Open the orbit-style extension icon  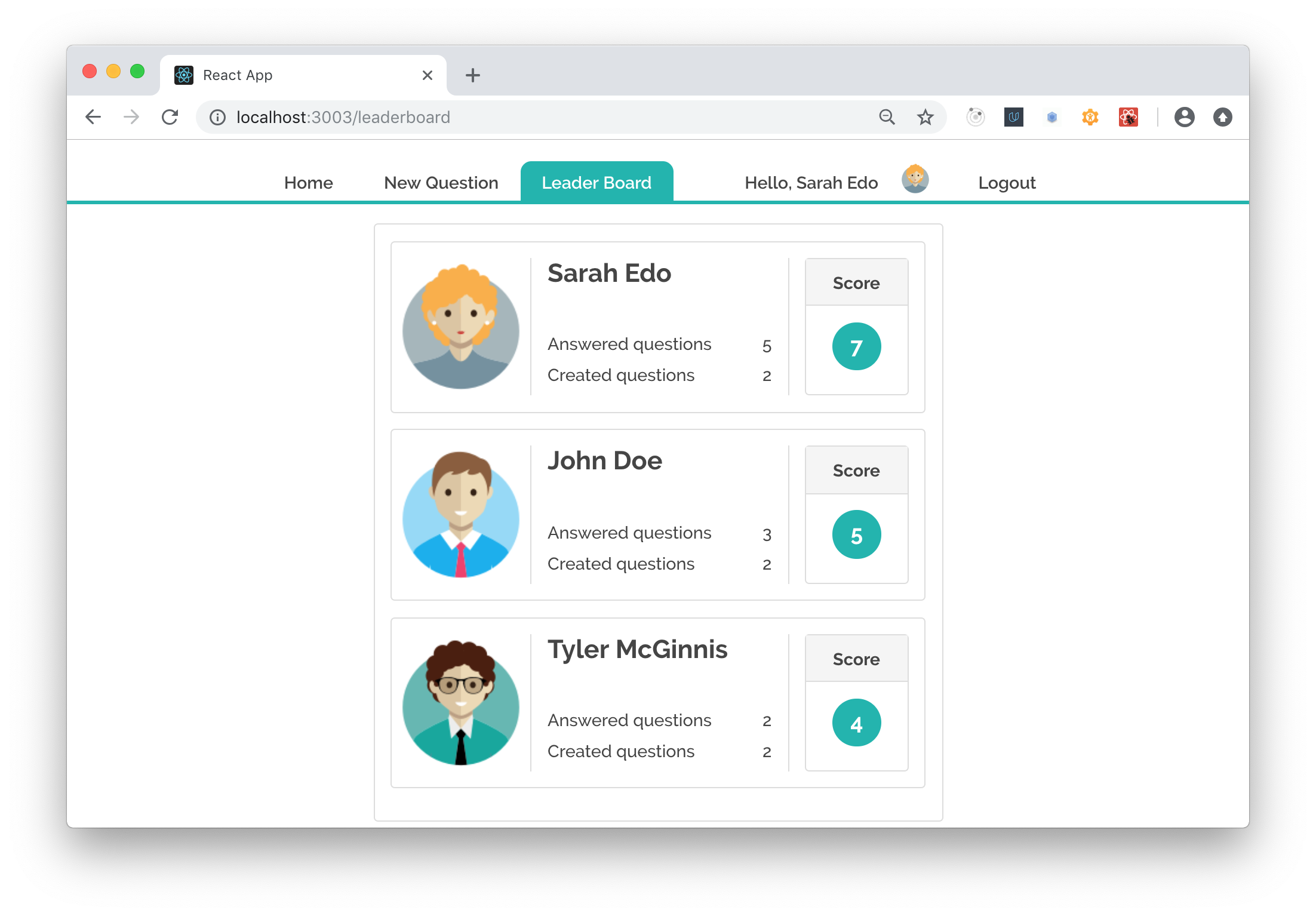976,117
